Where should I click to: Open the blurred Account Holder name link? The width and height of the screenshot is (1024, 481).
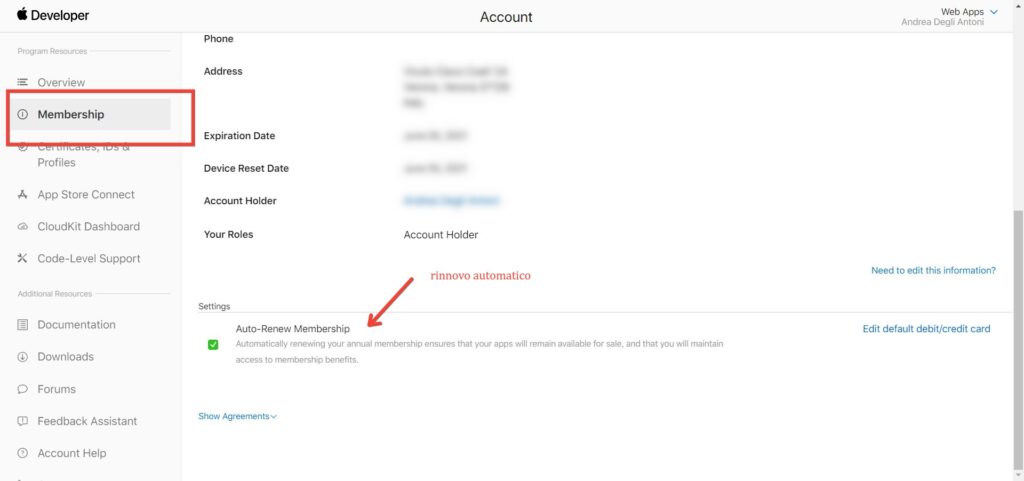point(451,201)
